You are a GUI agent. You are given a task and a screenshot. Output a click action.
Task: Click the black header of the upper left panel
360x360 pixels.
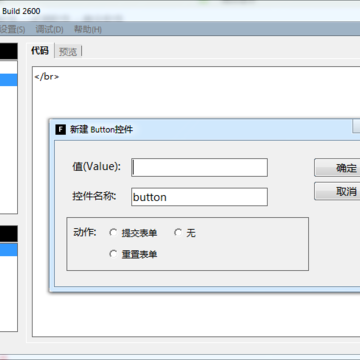9,51
